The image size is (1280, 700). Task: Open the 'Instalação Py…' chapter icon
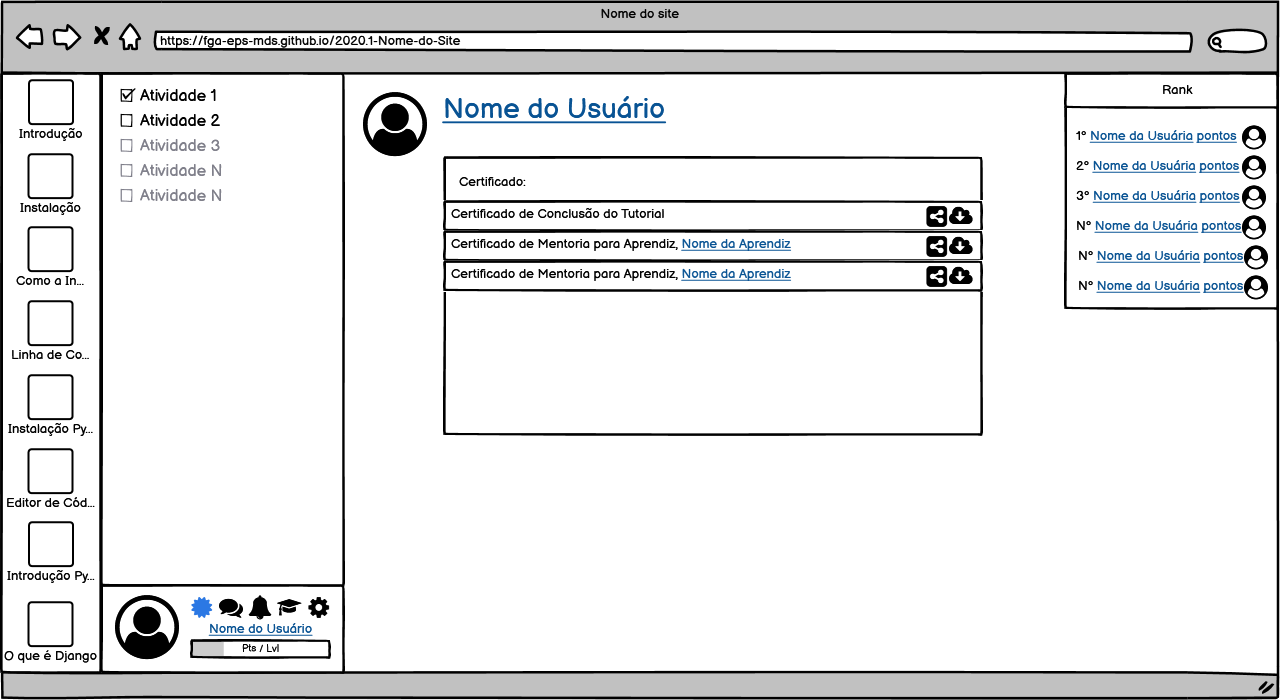[x=51, y=397]
